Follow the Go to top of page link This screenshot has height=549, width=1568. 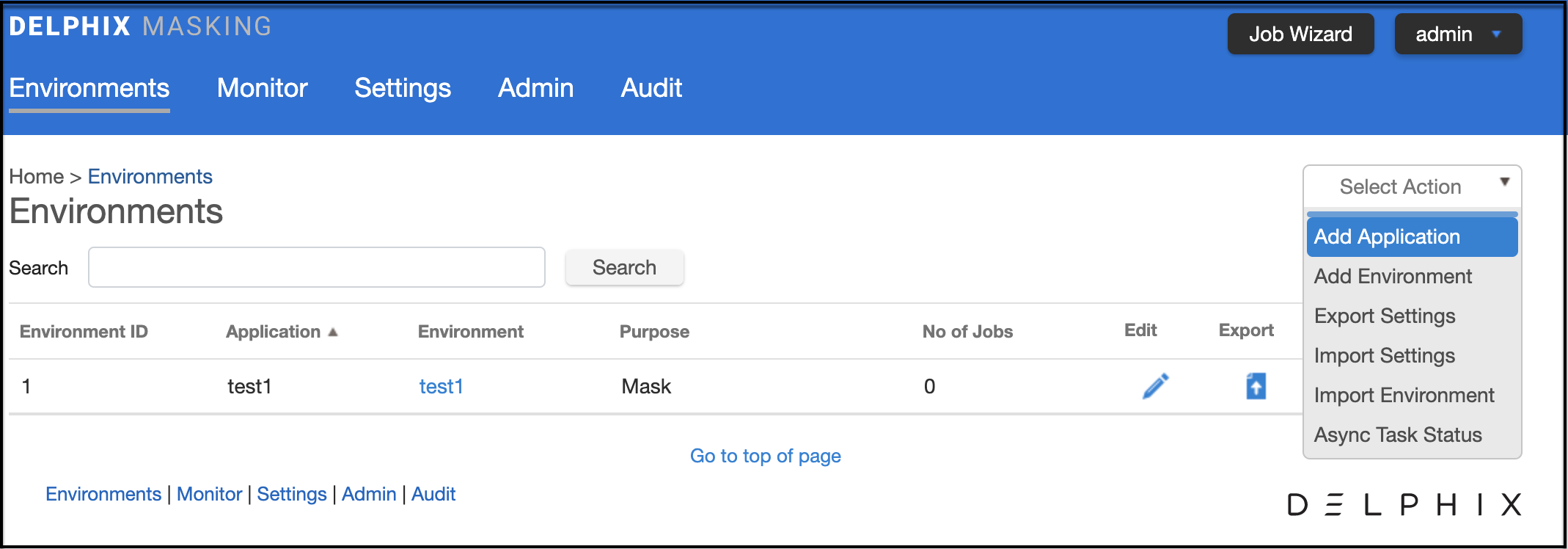pos(765,456)
